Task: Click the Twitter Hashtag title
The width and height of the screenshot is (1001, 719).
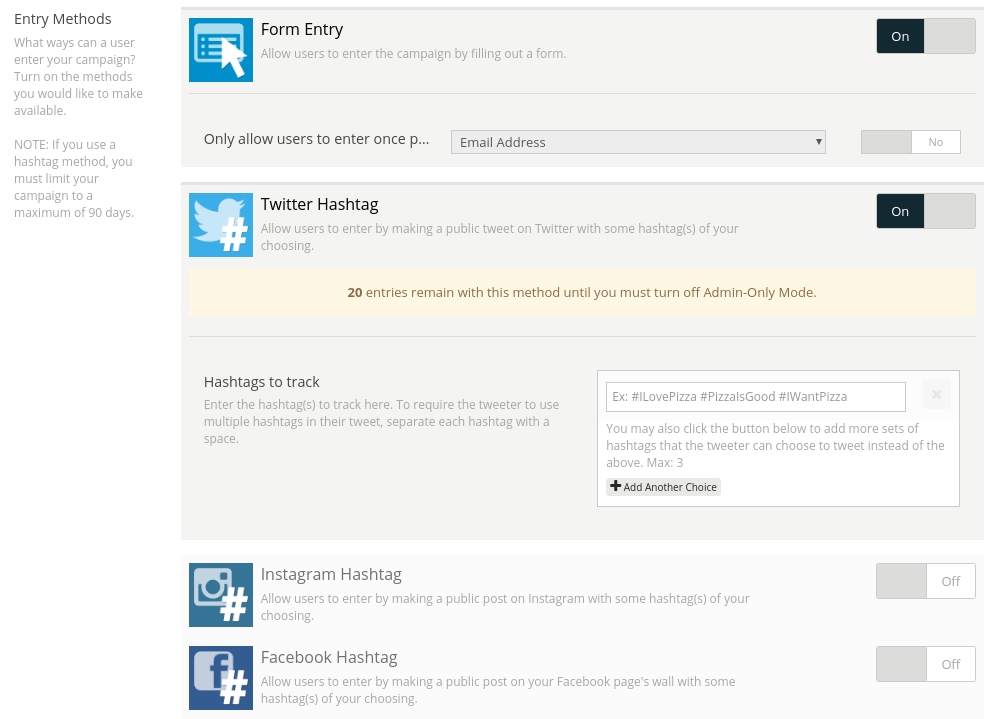Action: point(319,204)
